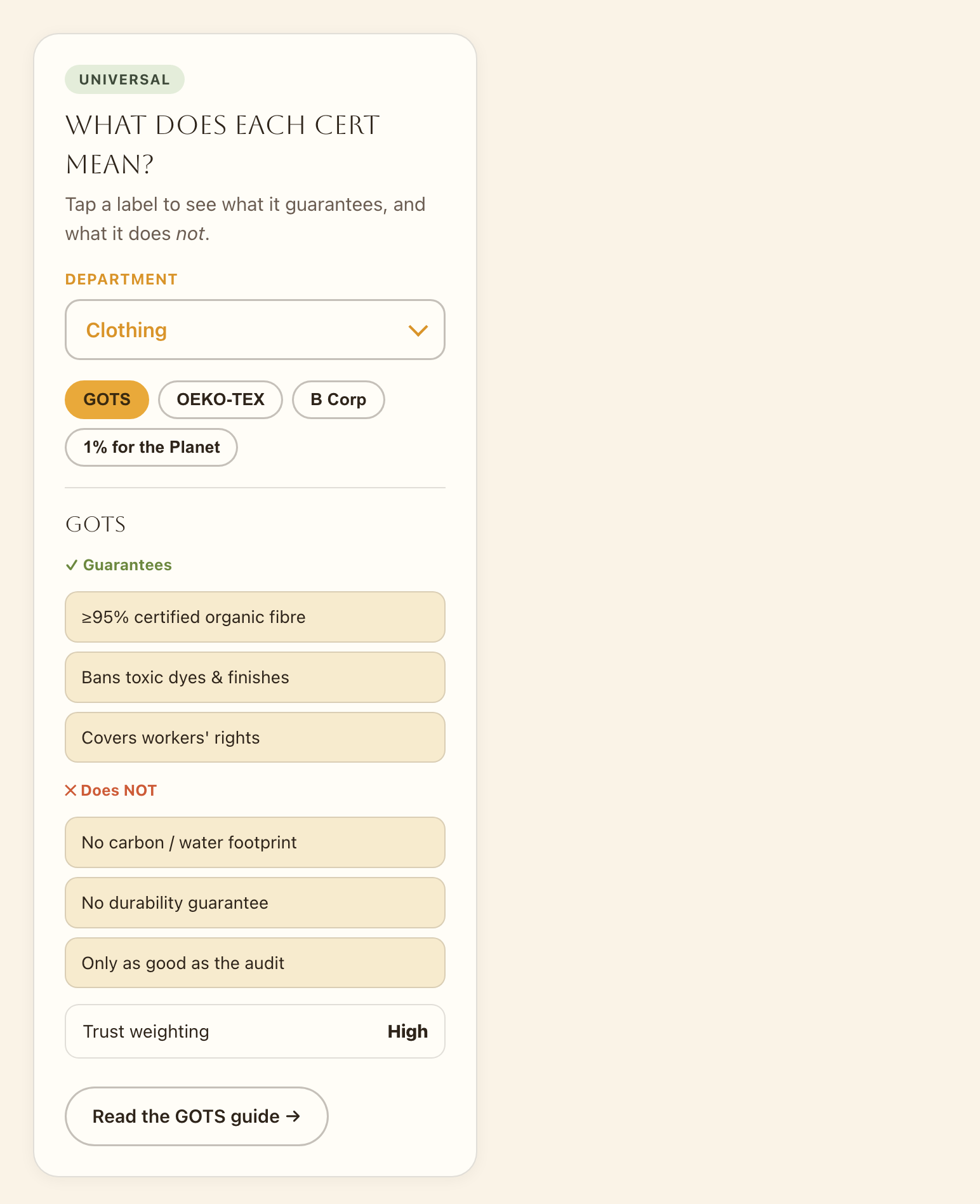This screenshot has width=980, height=1204.
Task: Choose the 1% for the Planet chip
Action: 151,447
